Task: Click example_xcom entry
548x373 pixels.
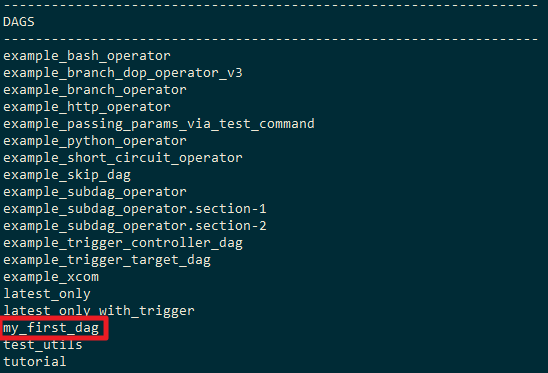Action: coord(51,277)
